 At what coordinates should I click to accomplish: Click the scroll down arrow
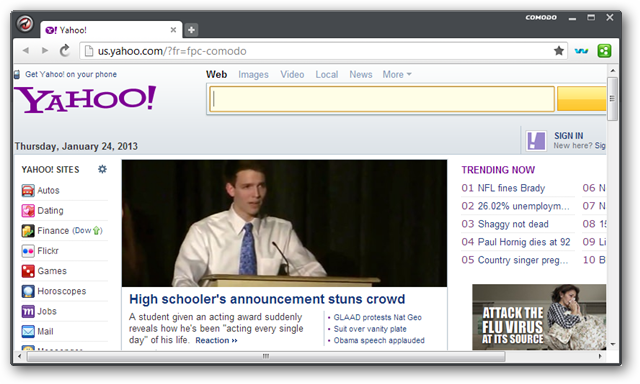click(x=613, y=344)
